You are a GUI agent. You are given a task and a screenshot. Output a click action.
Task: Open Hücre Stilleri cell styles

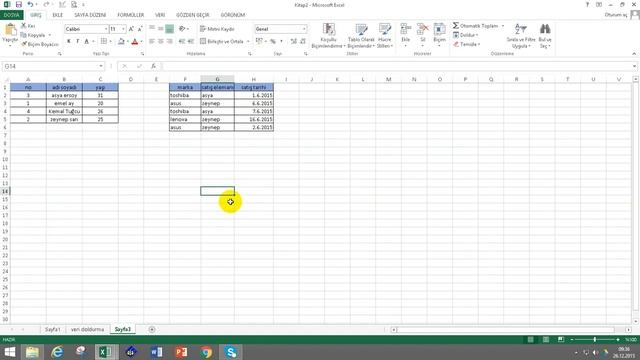384,36
